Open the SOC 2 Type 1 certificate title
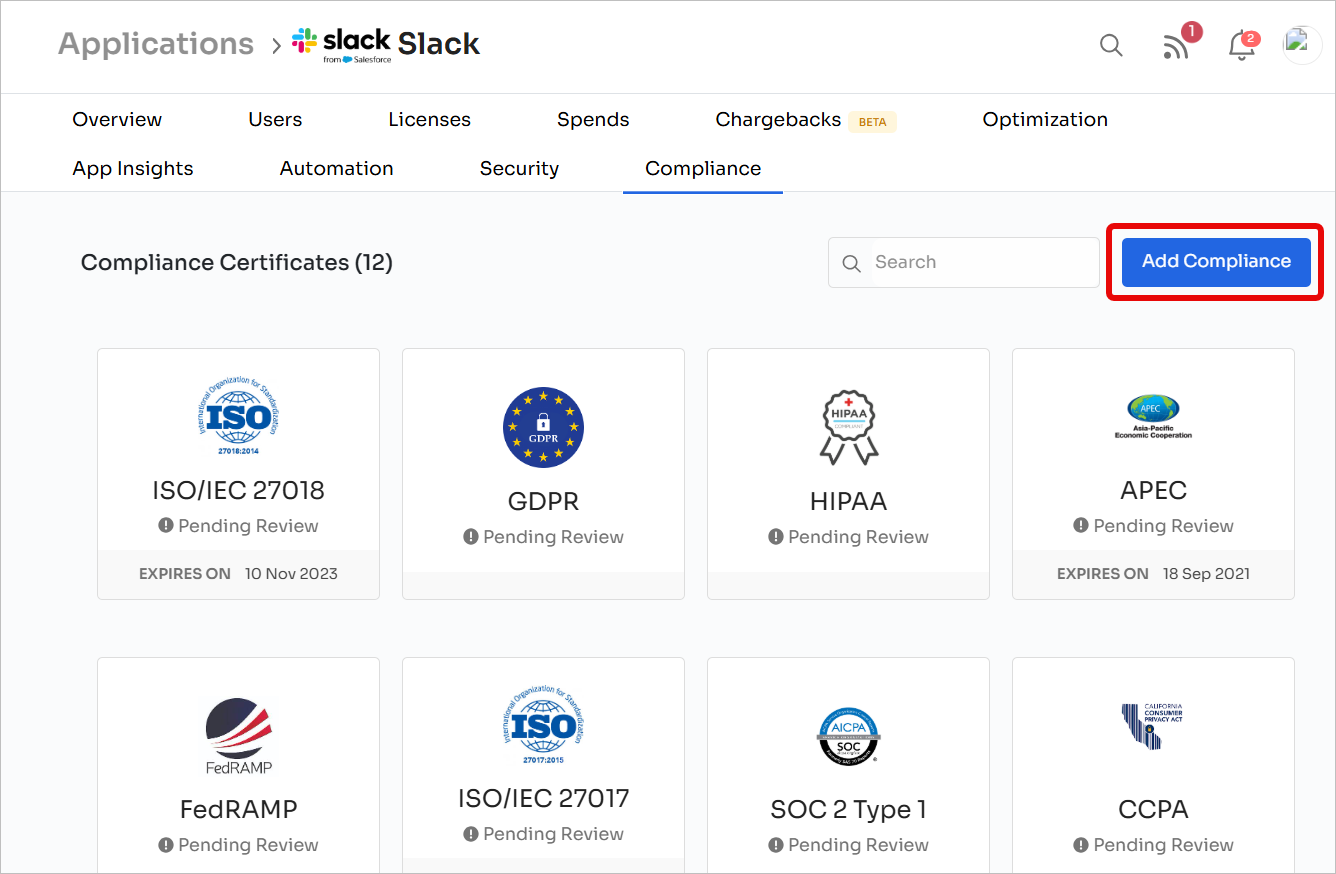 click(848, 809)
